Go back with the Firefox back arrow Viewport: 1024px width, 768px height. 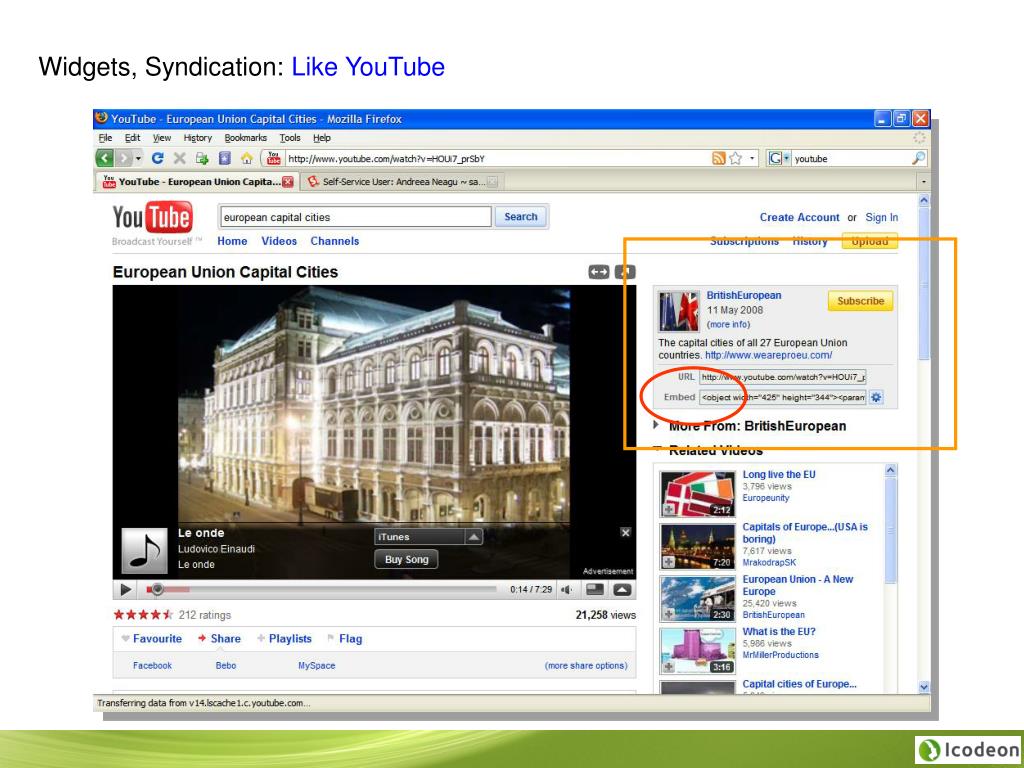pyautogui.click(x=104, y=158)
